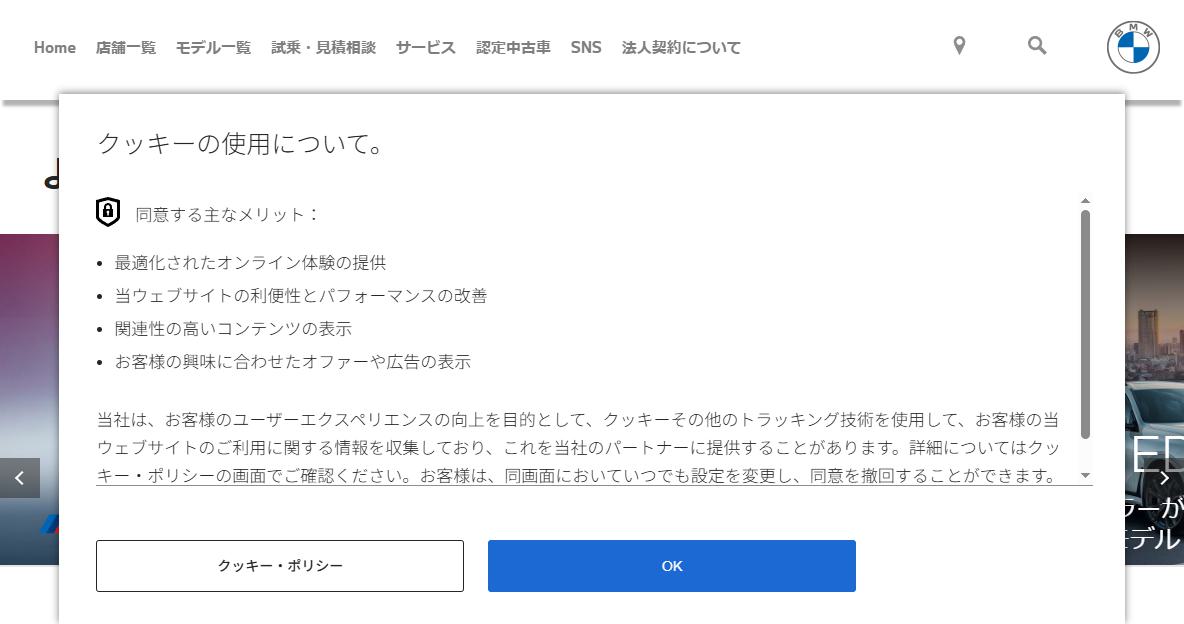The height and width of the screenshot is (624, 1184).
Task: Click scrollbar down arrow in cookie text
Action: point(1085,475)
